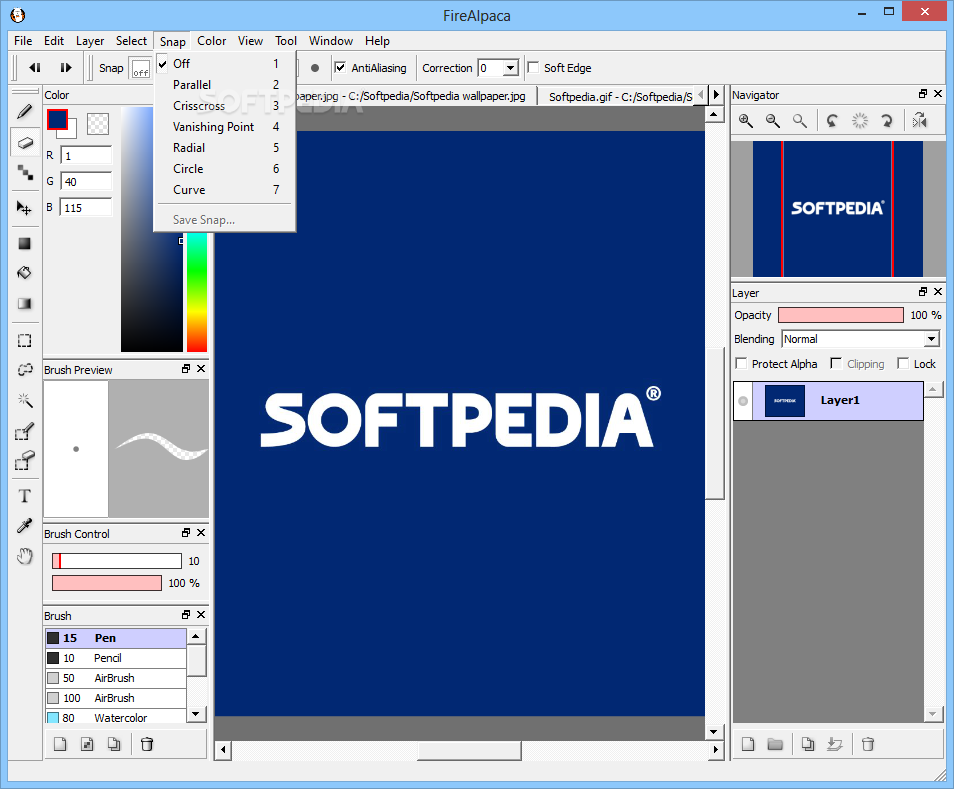Image resolution: width=954 pixels, height=789 pixels.
Task: Choose Parallel snap menu item
Action: (x=225, y=85)
